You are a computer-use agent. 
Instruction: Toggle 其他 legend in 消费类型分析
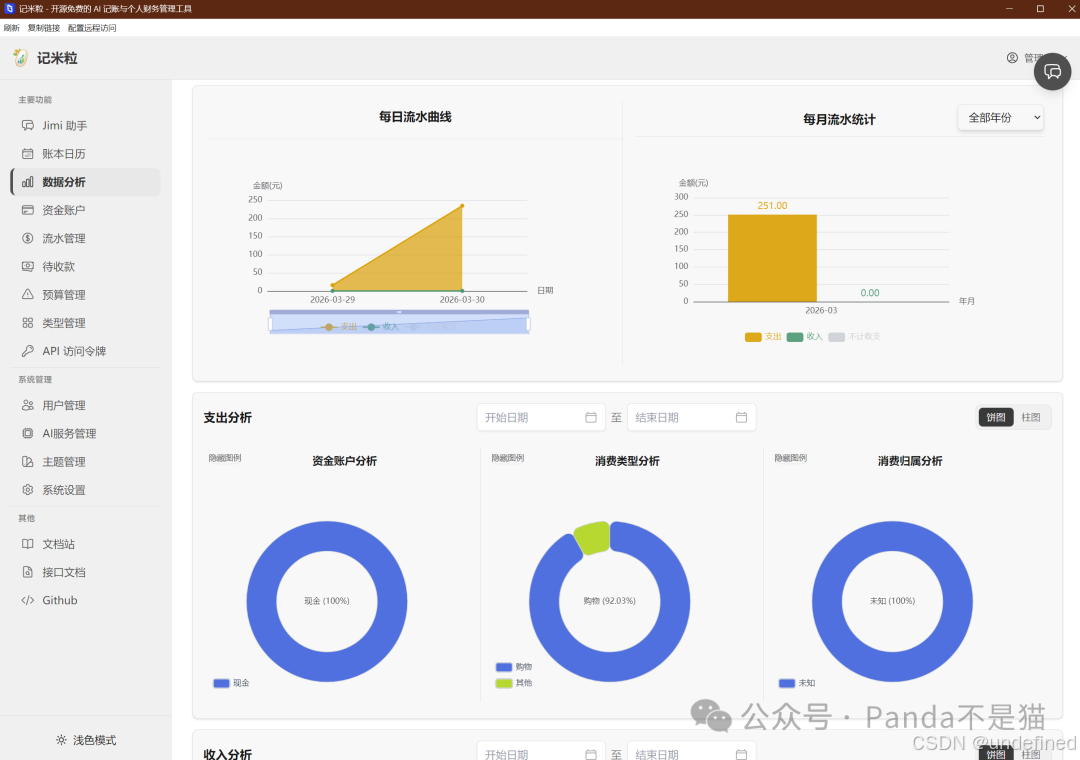(x=514, y=683)
